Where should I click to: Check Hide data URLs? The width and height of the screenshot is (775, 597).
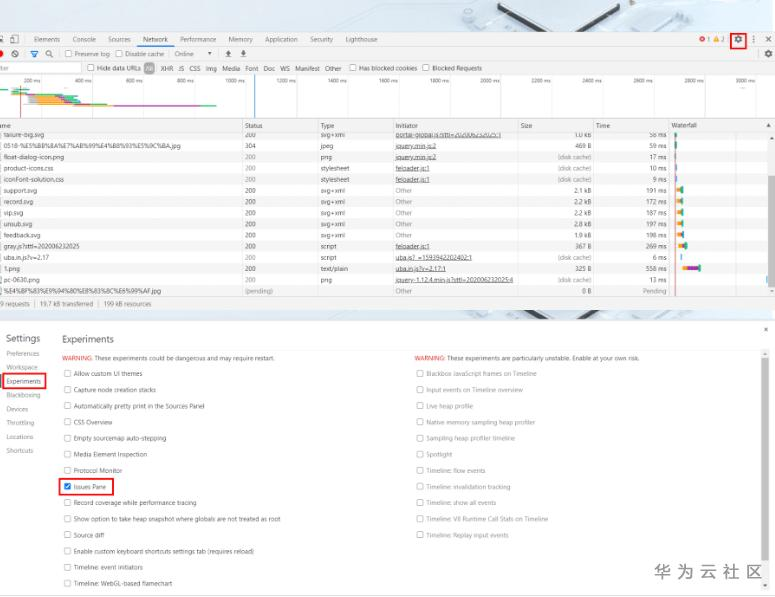[90, 68]
